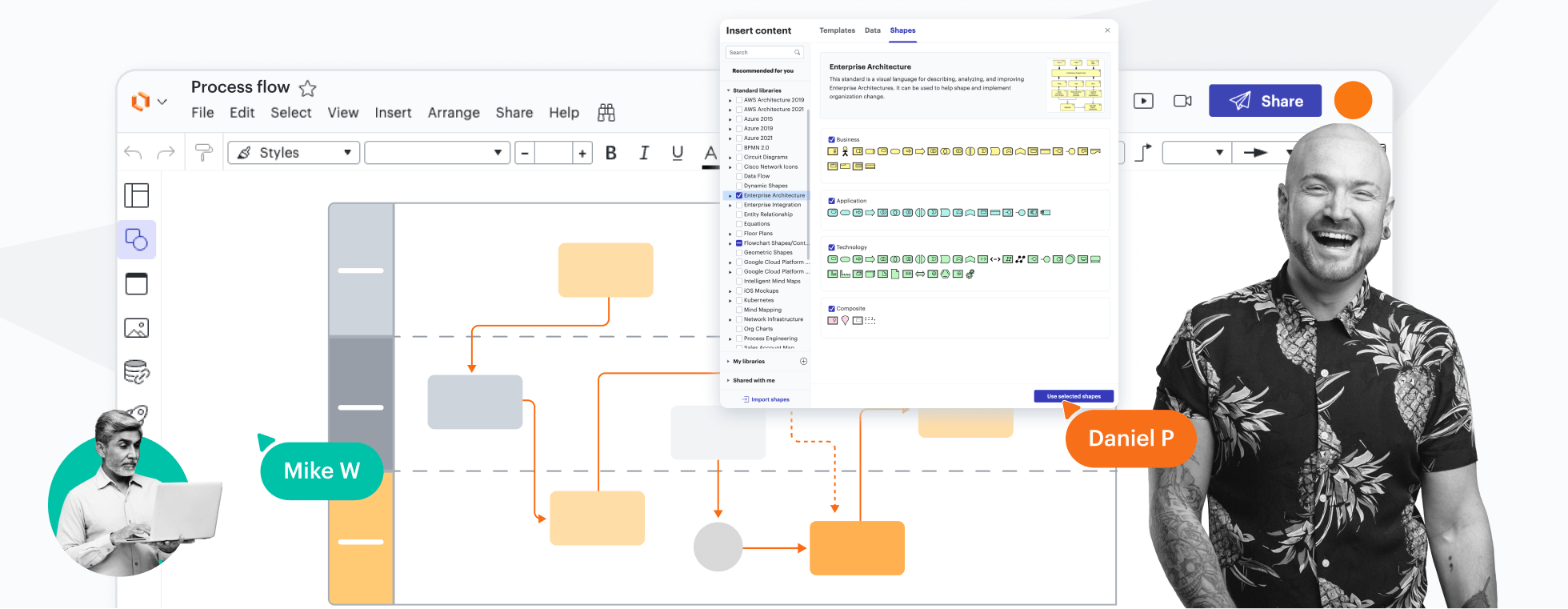Click the format painter roller icon
This screenshot has width=1568, height=609.
[x=204, y=152]
